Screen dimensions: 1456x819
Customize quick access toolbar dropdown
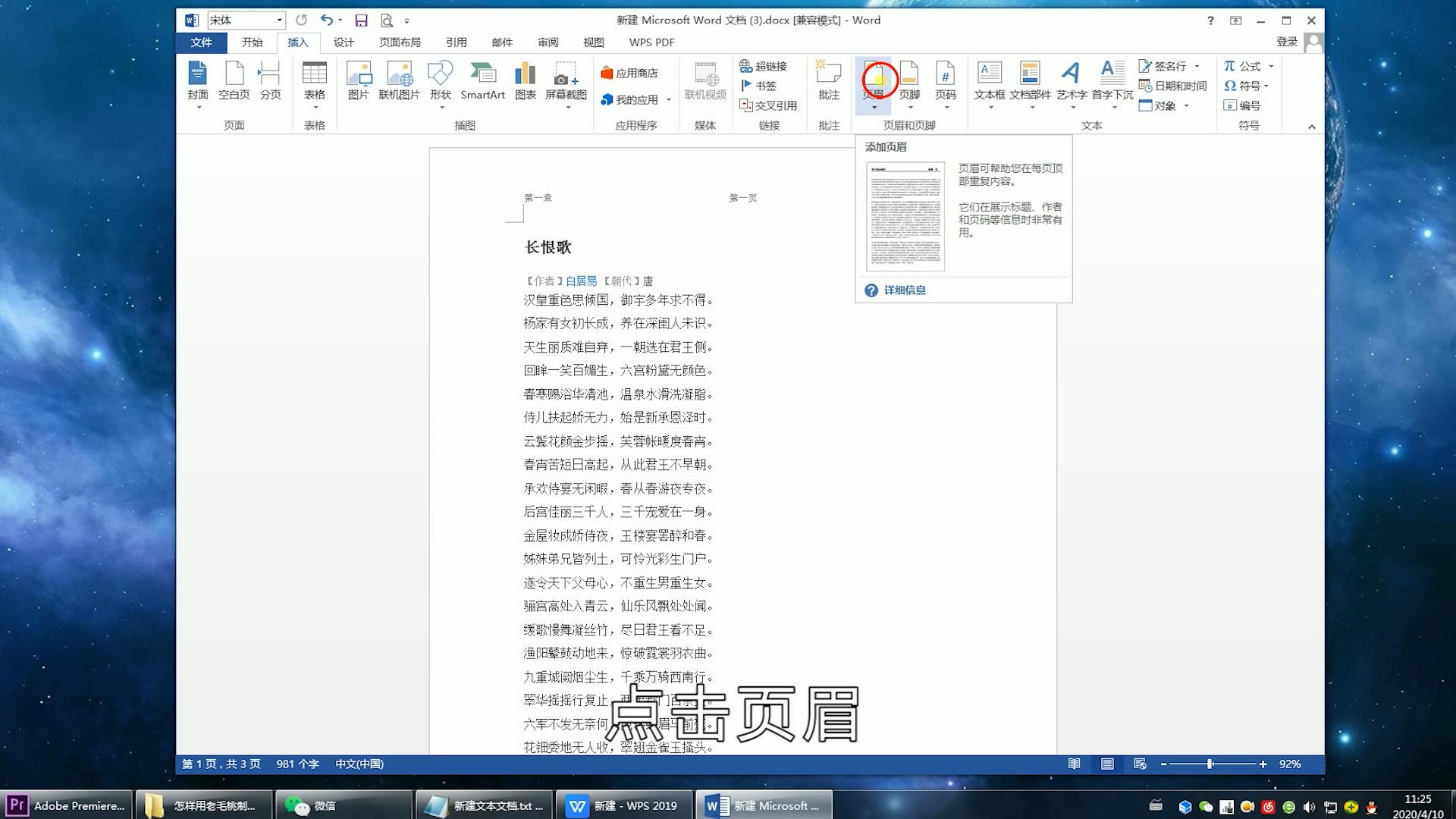pyautogui.click(x=406, y=21)
